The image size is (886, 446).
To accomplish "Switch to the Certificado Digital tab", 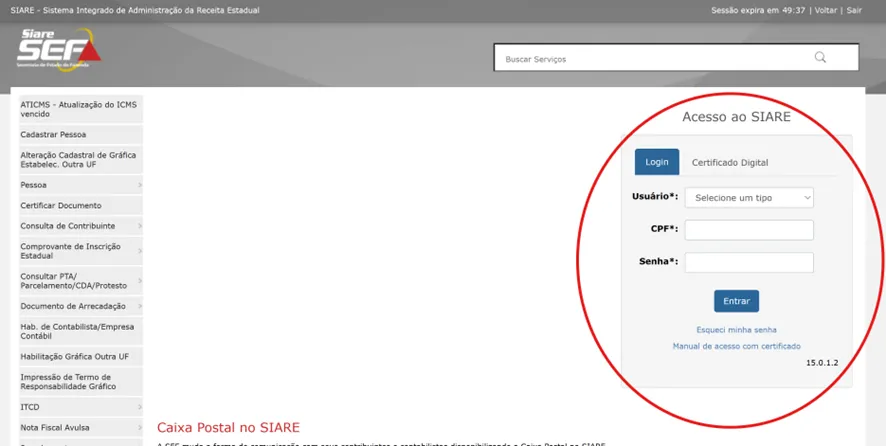I will click(730, 162).
